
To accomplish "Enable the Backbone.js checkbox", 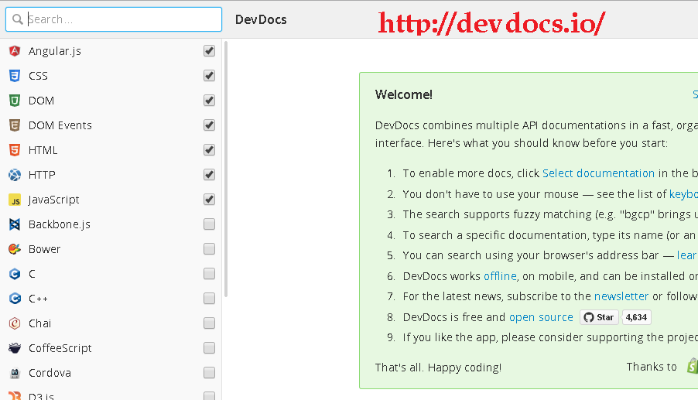I will click(x=209, y=224).
